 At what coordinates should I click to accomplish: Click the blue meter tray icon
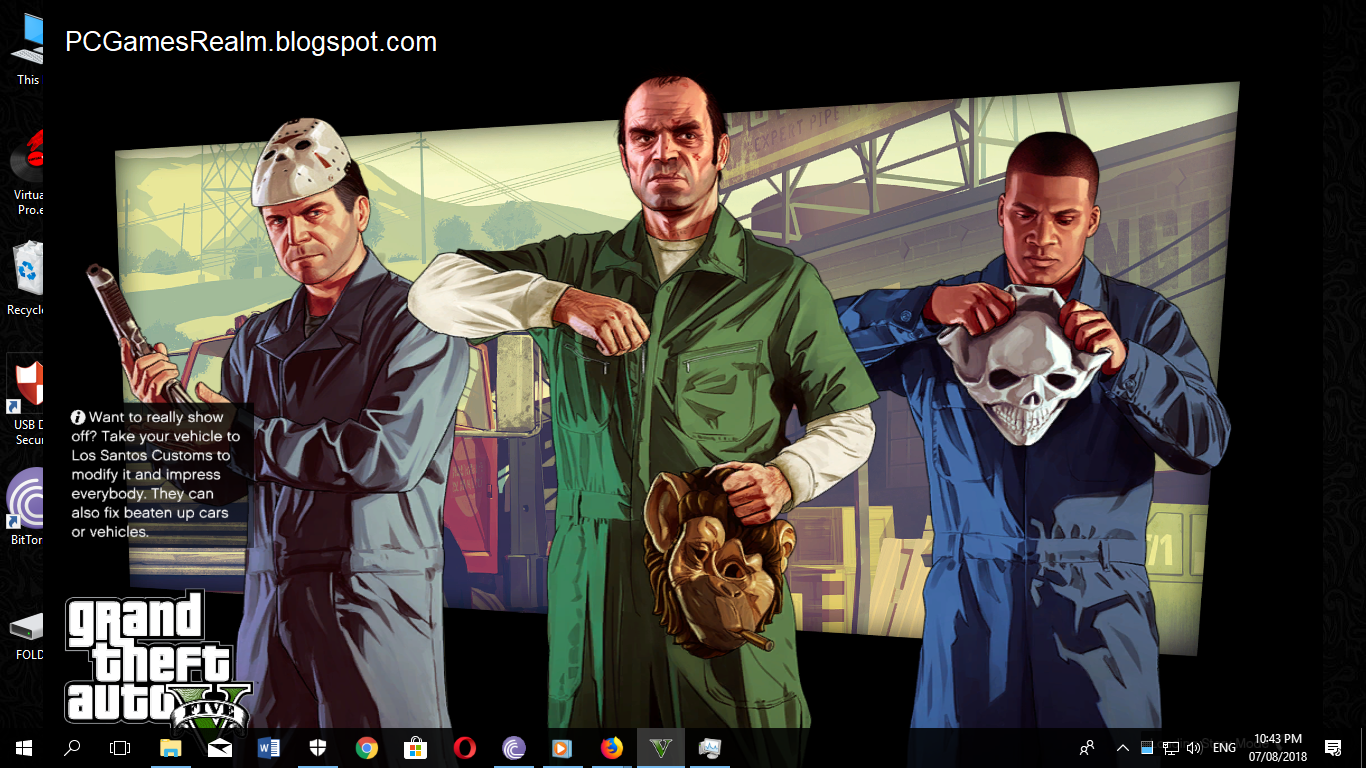point(1147,748)
